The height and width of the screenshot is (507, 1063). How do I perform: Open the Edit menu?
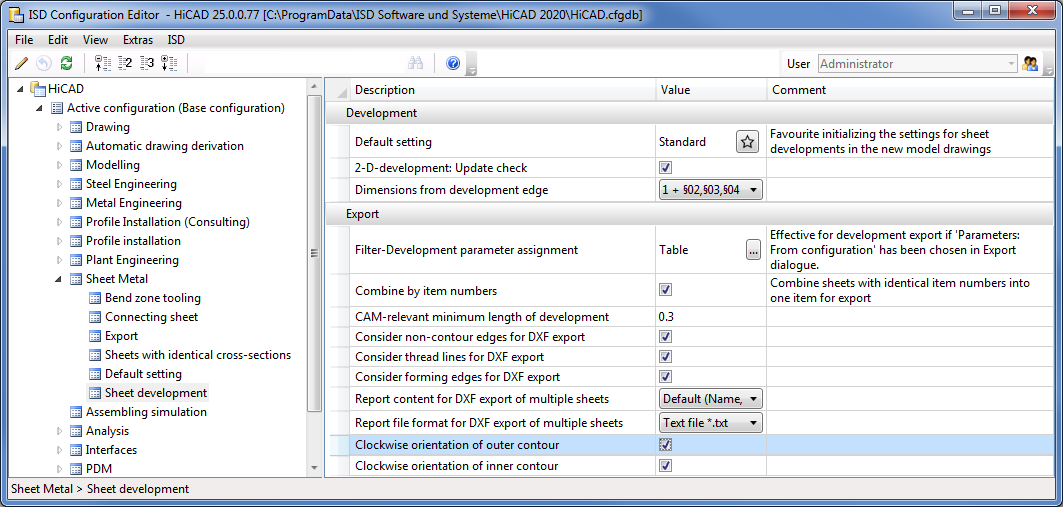[58, 40]
